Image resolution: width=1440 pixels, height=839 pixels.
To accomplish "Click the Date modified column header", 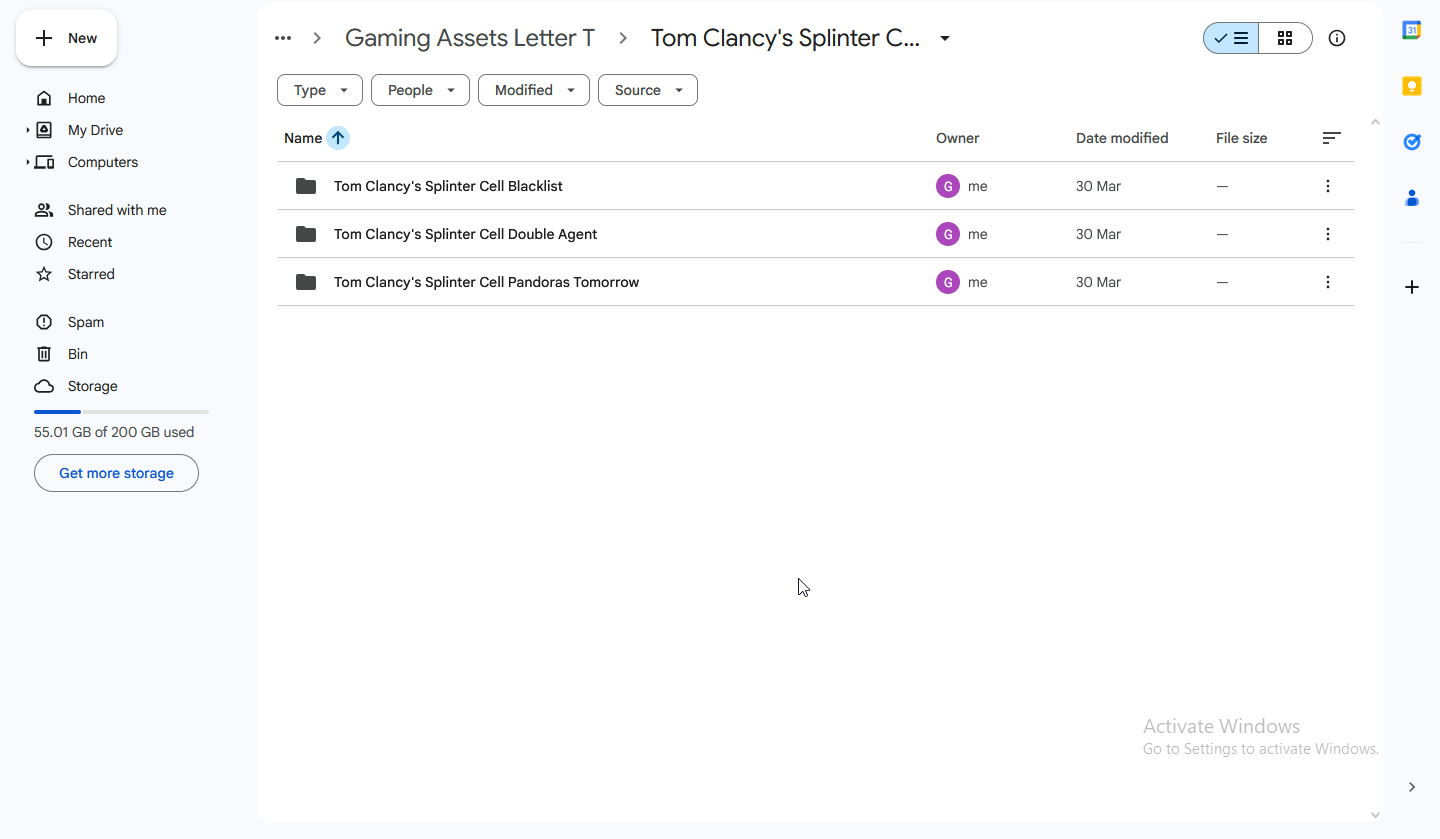I will 1122,138.
